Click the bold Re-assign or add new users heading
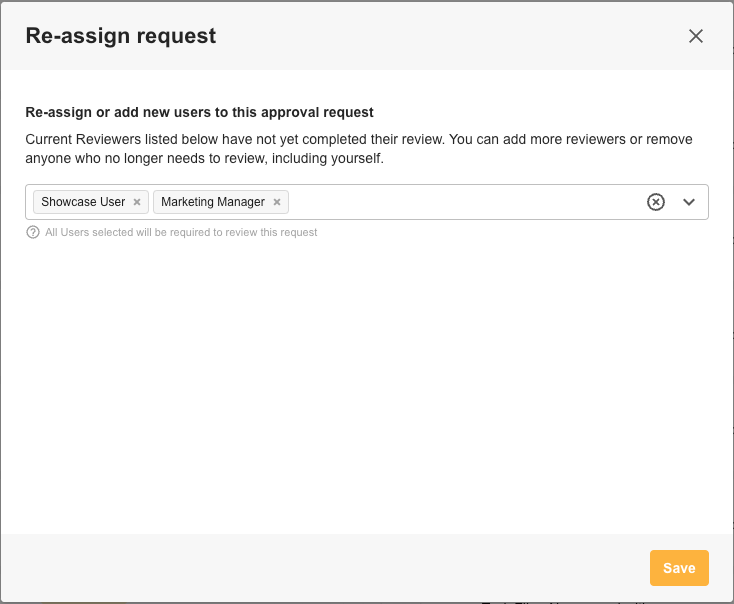Screen dimensions: 734x604 pyautogui.click(x=200, y=113)
